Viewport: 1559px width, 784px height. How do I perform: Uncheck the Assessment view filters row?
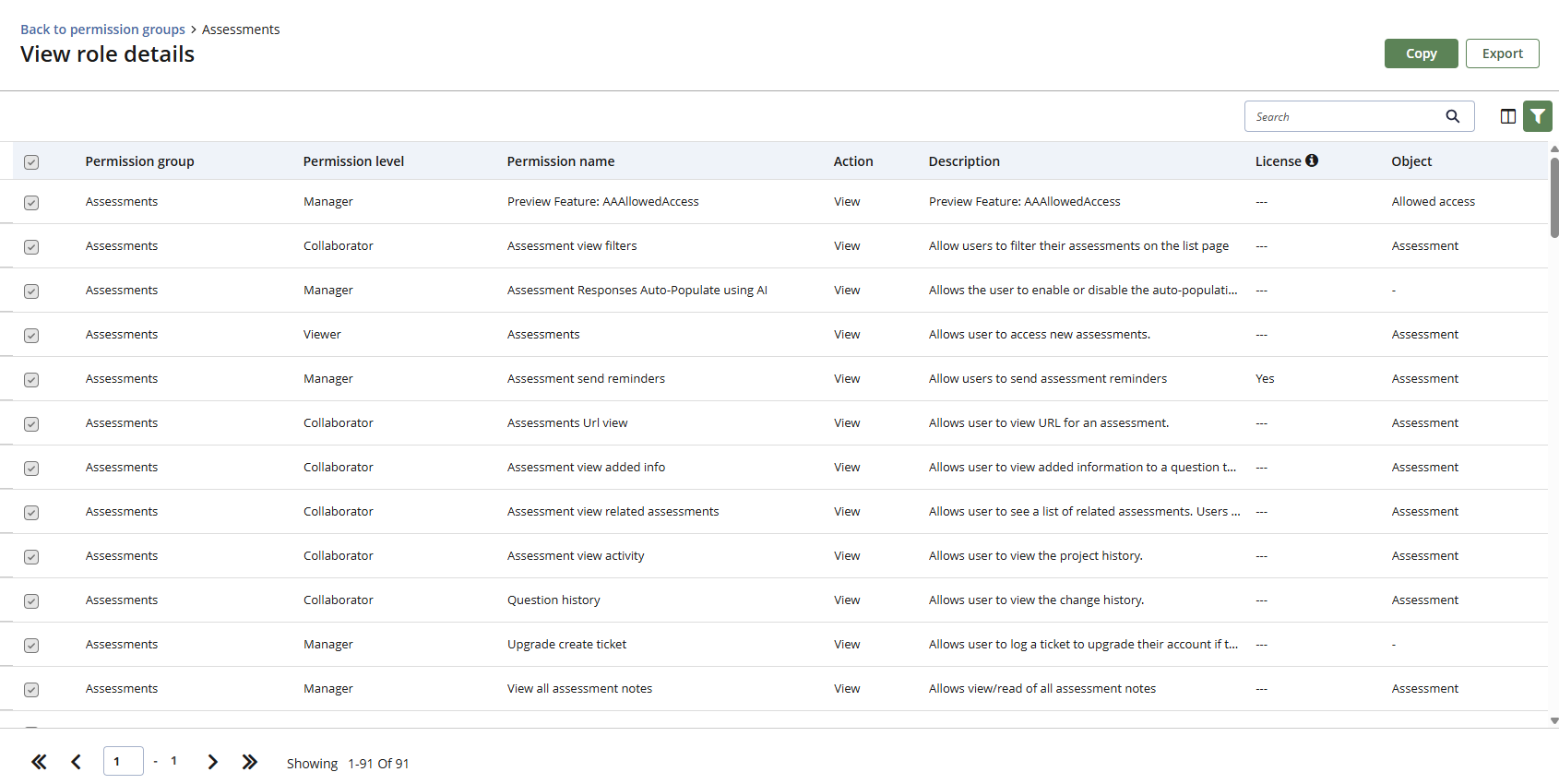[x=31, y=247]
